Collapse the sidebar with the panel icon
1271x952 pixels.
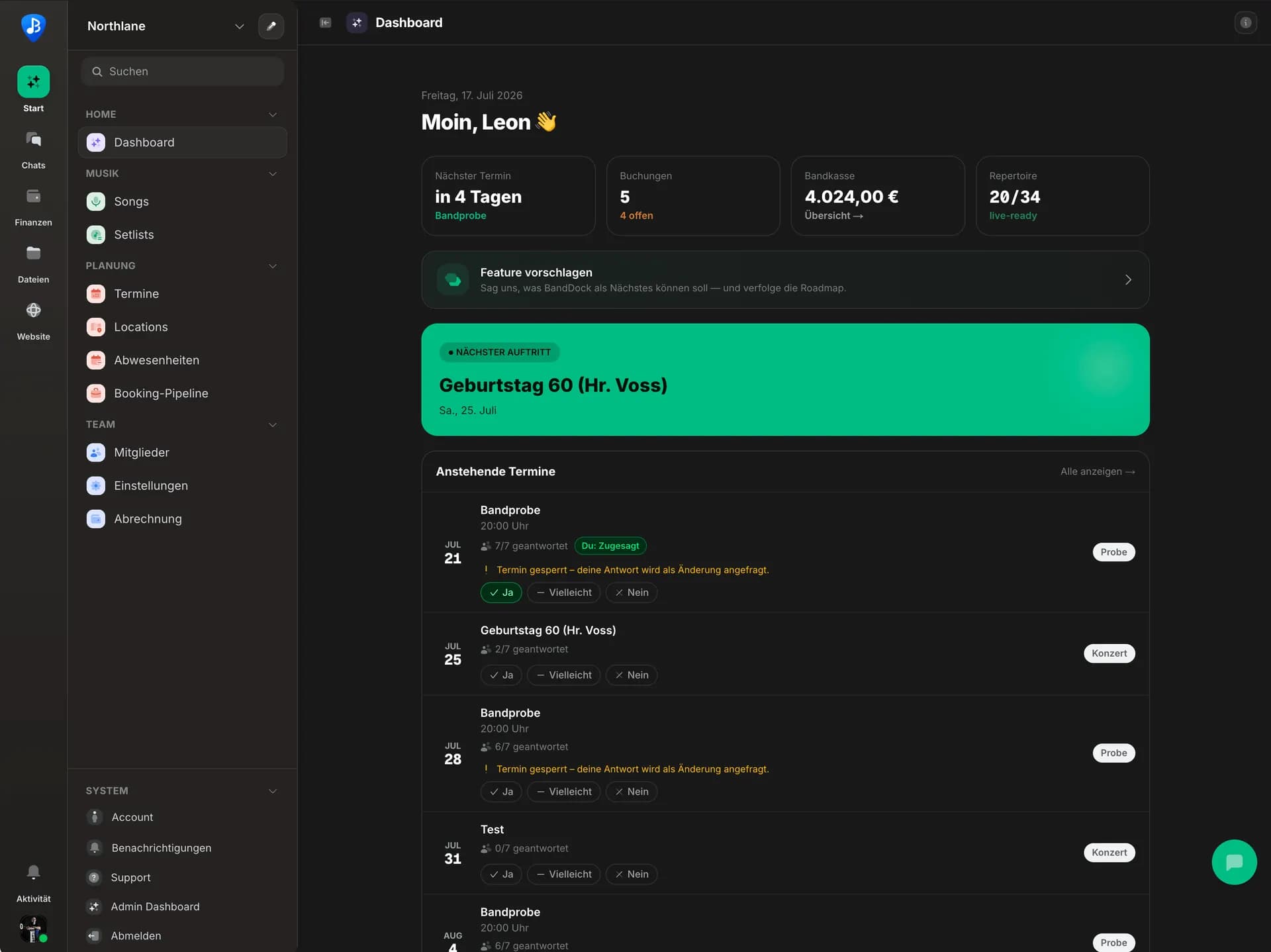tap(325, 23)
